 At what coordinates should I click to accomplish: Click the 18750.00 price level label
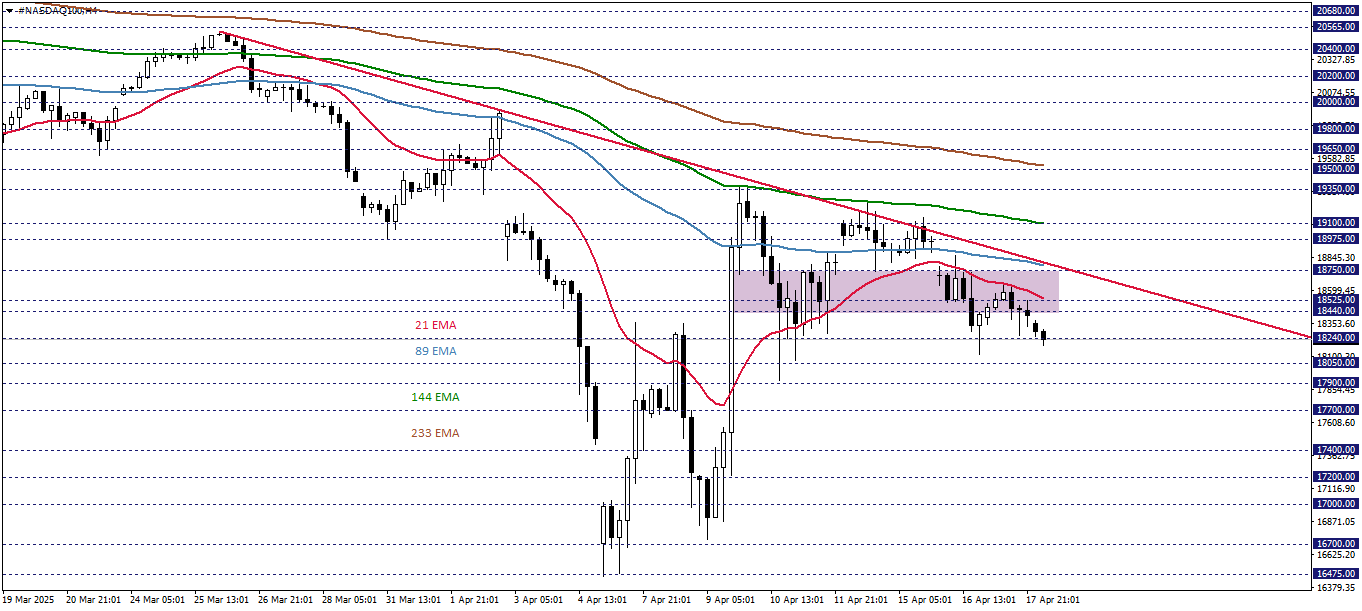(x=1336, y=269)
